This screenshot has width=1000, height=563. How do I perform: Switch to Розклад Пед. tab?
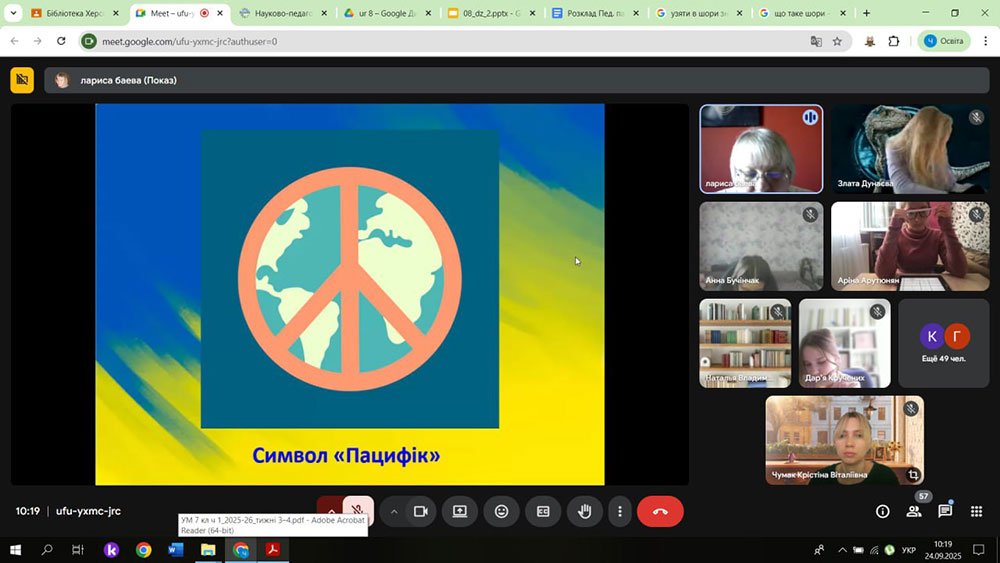(595, 13)
